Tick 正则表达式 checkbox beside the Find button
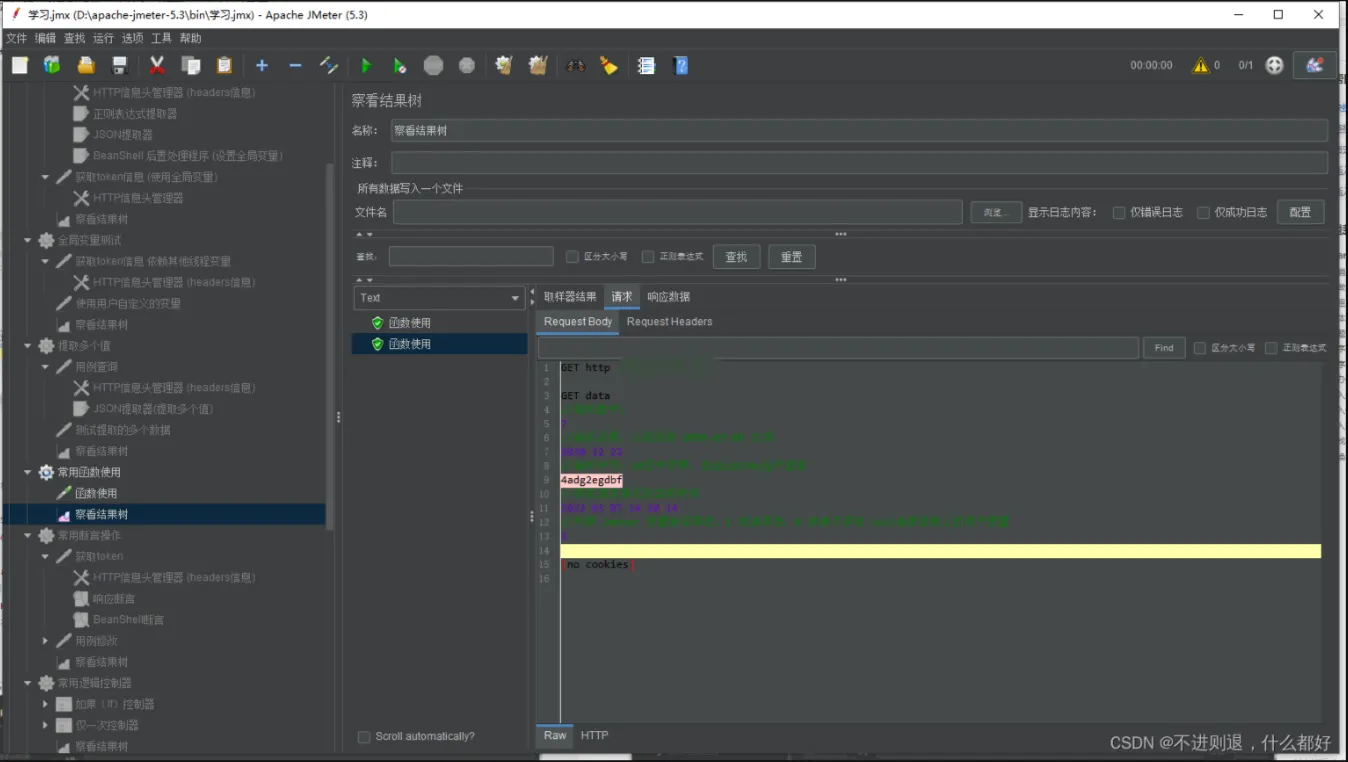 [1271, 348]
